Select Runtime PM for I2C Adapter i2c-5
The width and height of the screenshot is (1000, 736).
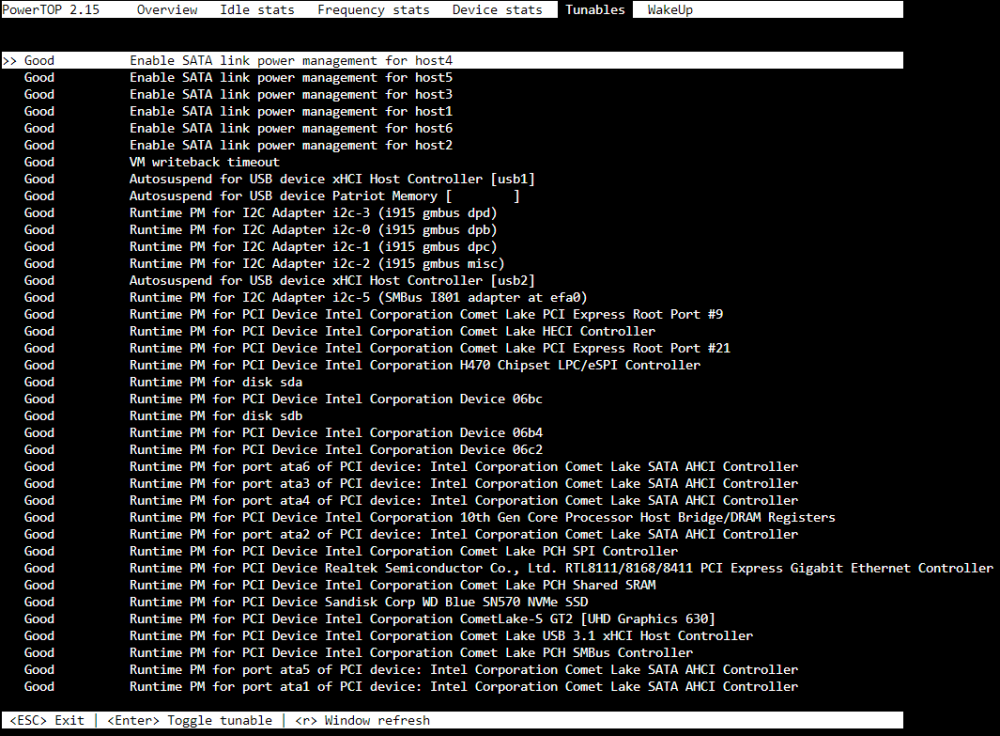pos(452,297)
